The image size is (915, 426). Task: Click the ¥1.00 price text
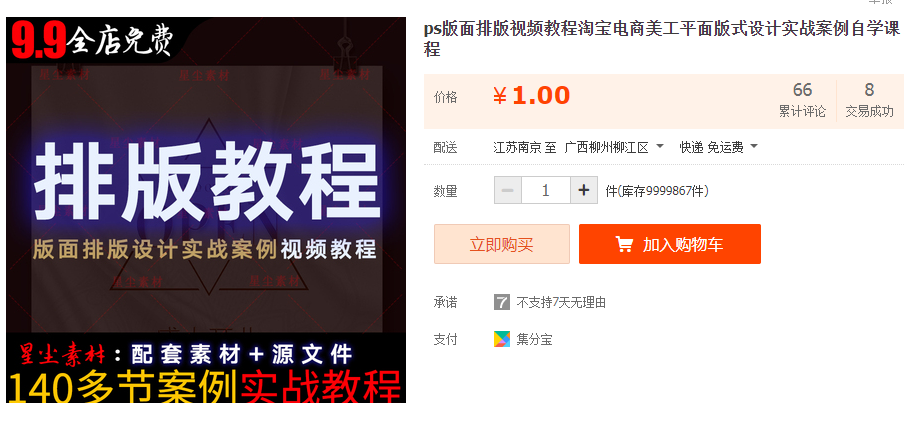pos(532,96)
